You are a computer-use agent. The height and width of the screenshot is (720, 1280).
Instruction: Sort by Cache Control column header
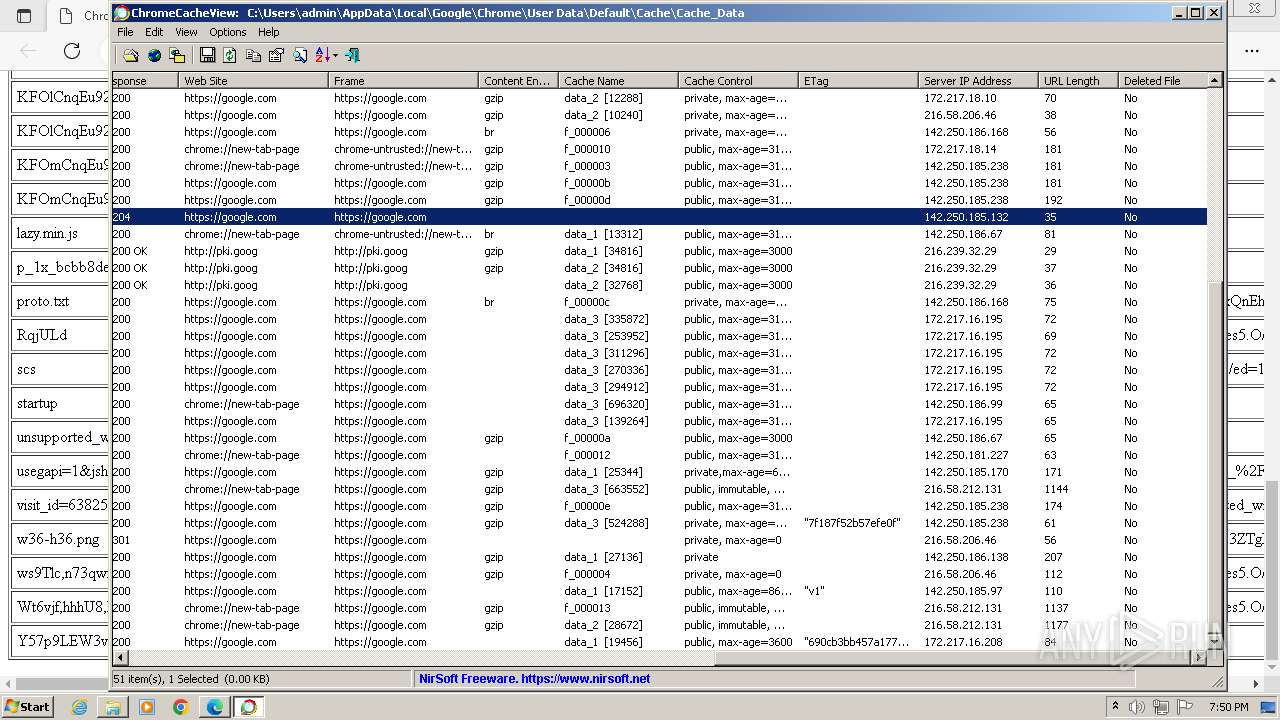coord(738,80)
